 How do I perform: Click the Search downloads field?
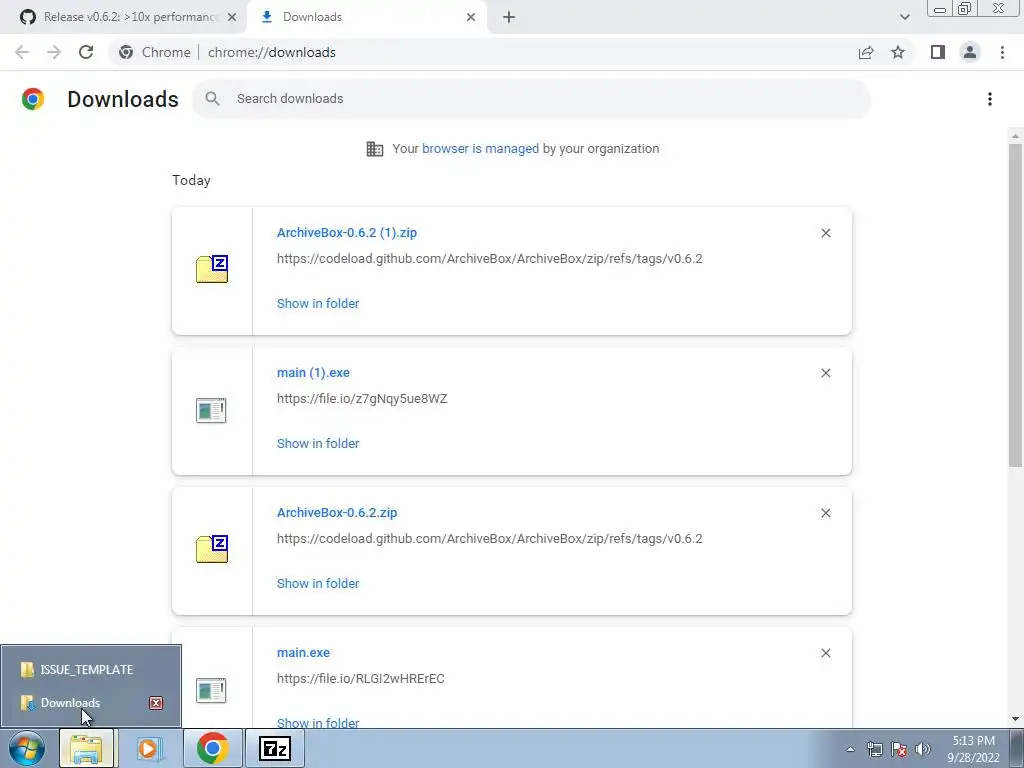(x=532, y=99)
